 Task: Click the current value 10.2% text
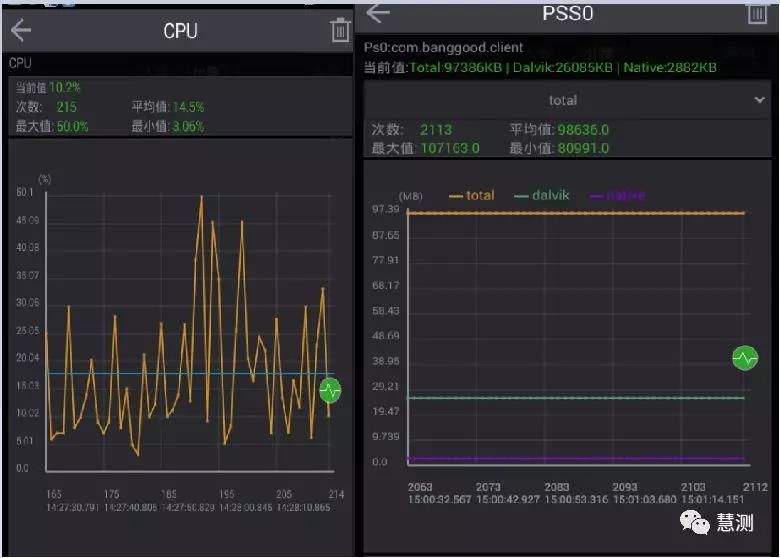tap(65, 88)
